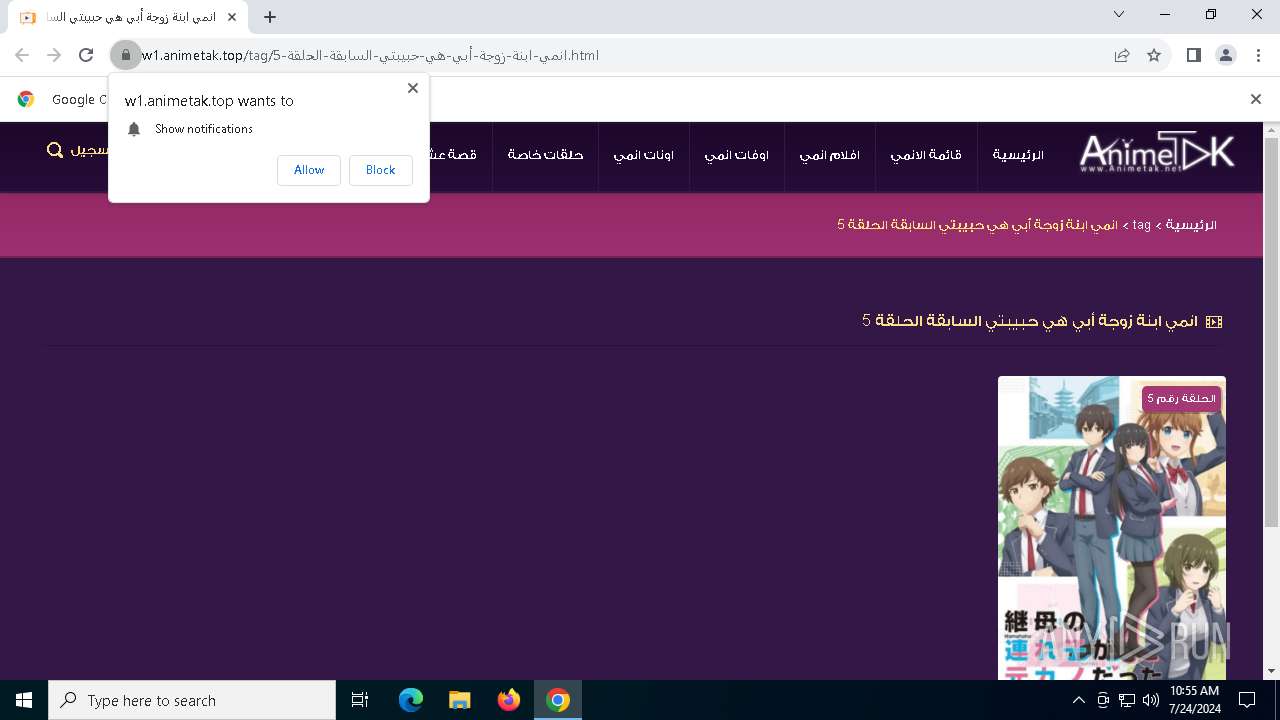Open the episode 5 poster thumbnail
The height and width of the screenshot is (720, 1280).
click(x=1112, y=528)
